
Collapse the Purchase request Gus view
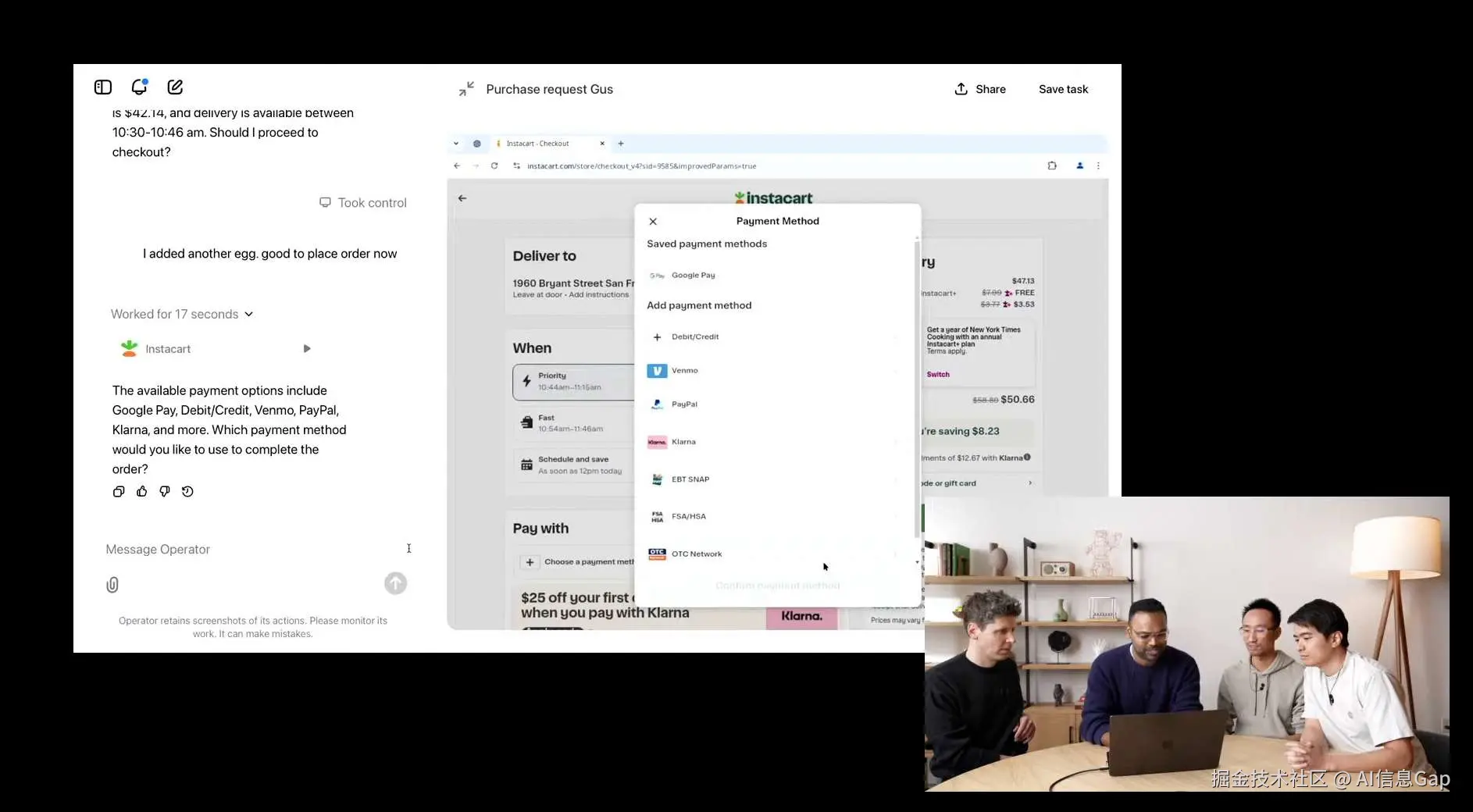[x=466, y=89]
